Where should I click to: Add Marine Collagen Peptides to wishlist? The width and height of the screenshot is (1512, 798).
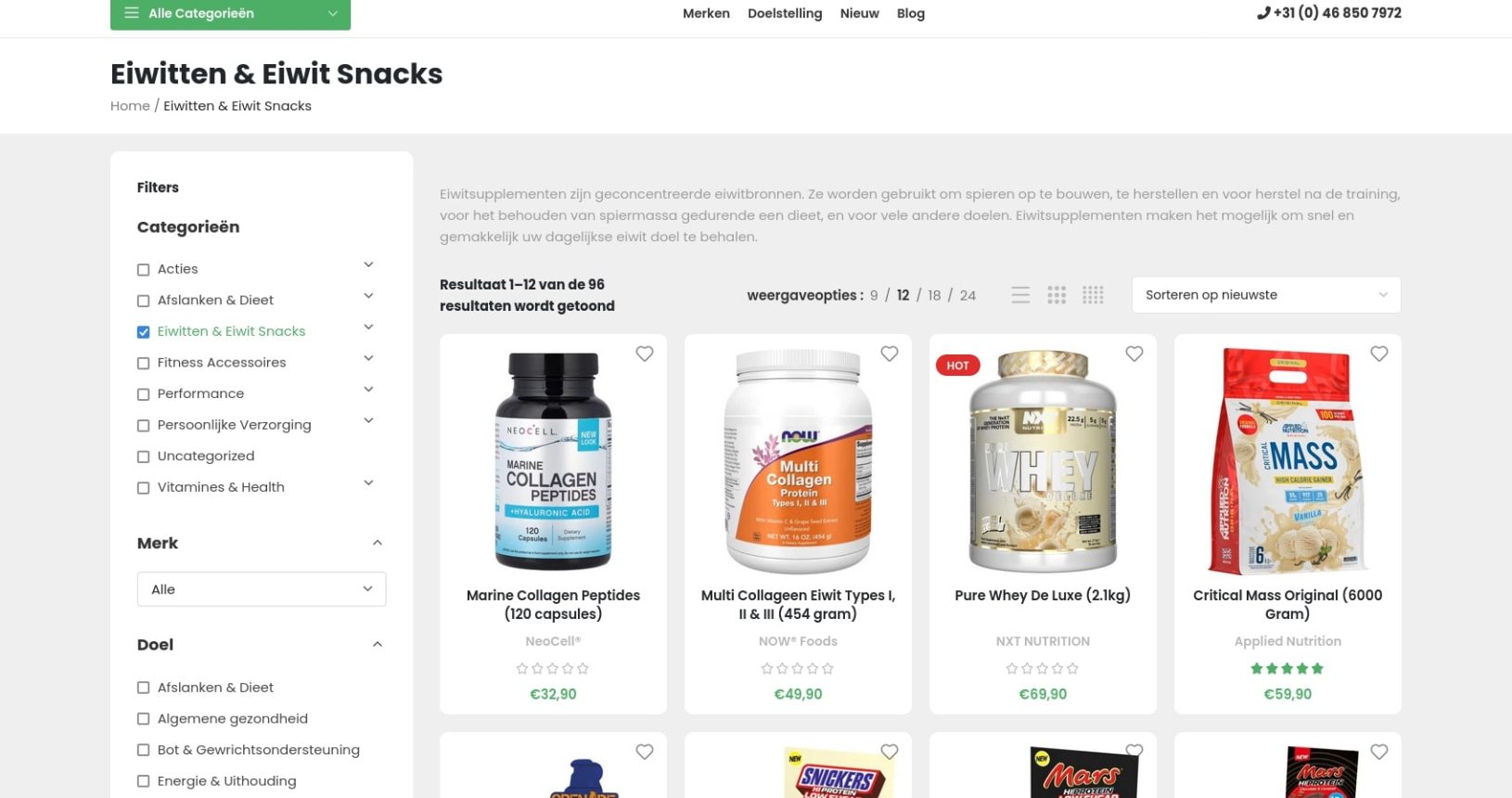645,354
